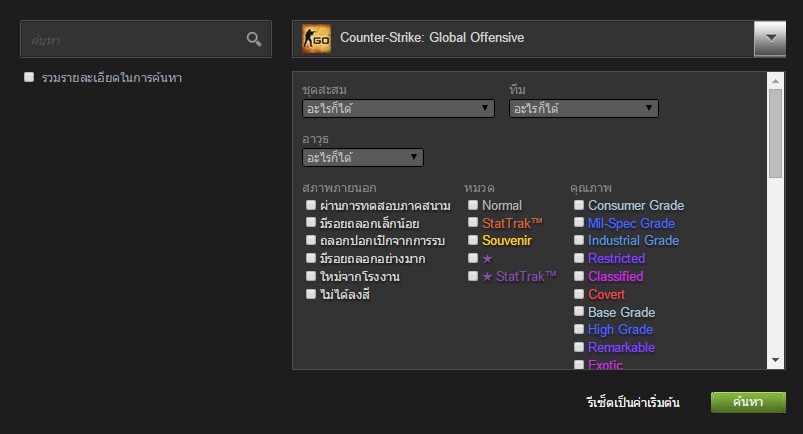Expand the อาวุธ weapon dropdown
The height and width of the screenshot is (434, 803).
pyautogui.click(x=362, y=157)
